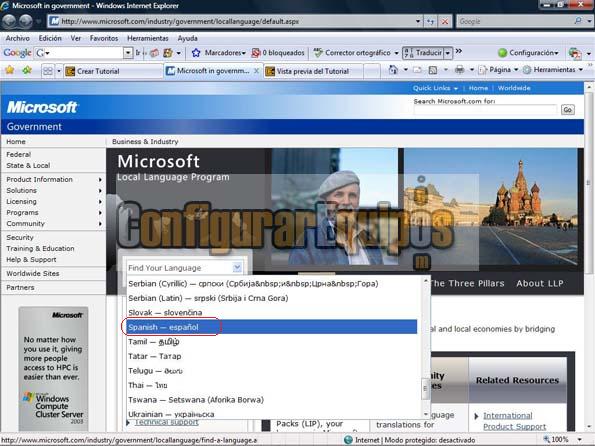Click the toolbar overflow chevron next to Traducir
Viewport: 595px width, 446px height.
coord(459,51)
